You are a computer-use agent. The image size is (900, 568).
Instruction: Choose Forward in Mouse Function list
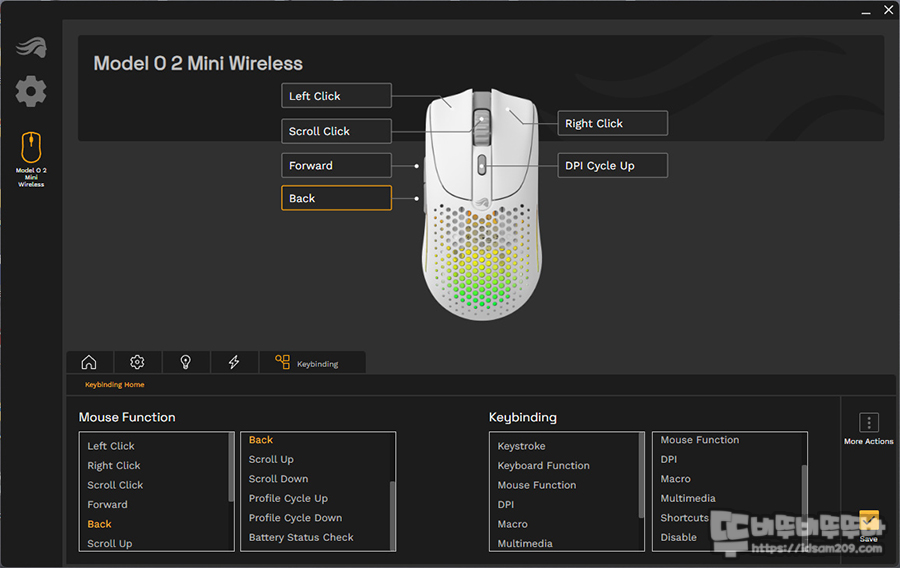click(107, 504)
